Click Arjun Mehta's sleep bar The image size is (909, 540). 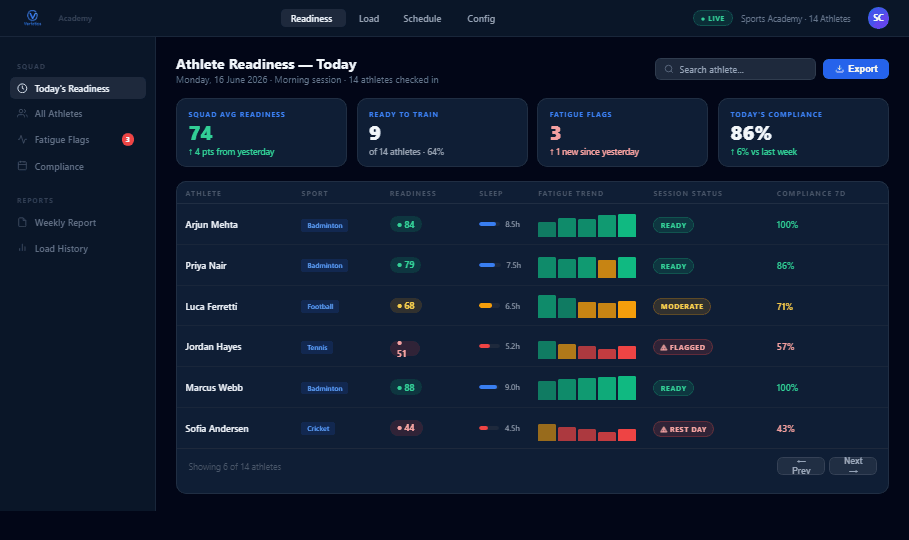tap(489, 224)
